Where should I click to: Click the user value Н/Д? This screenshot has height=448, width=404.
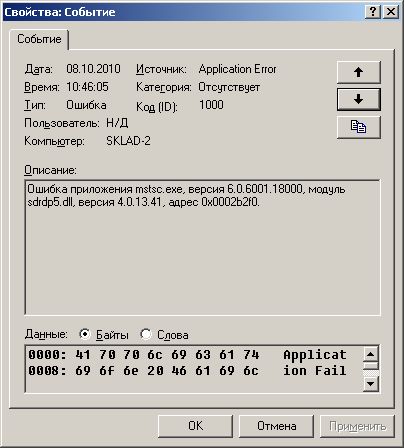click(117, 123)
